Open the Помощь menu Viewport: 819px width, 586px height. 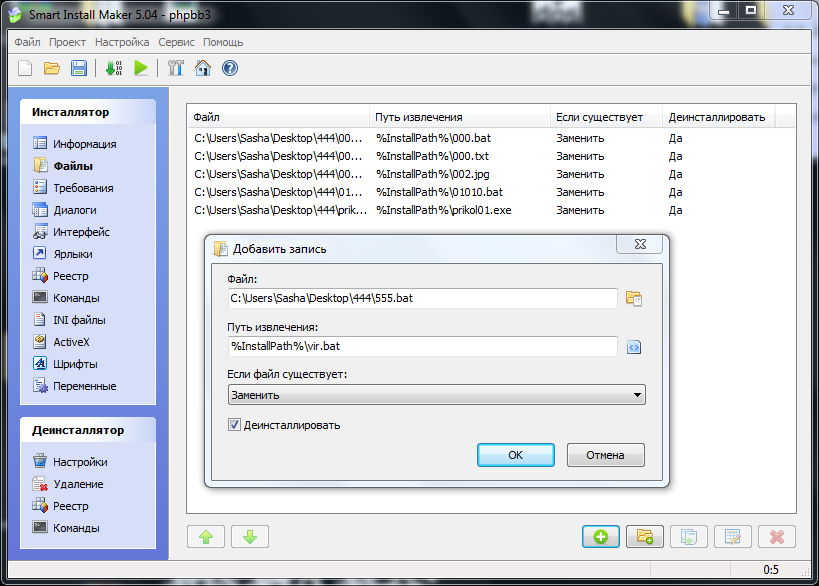click(x=223, y=42)
